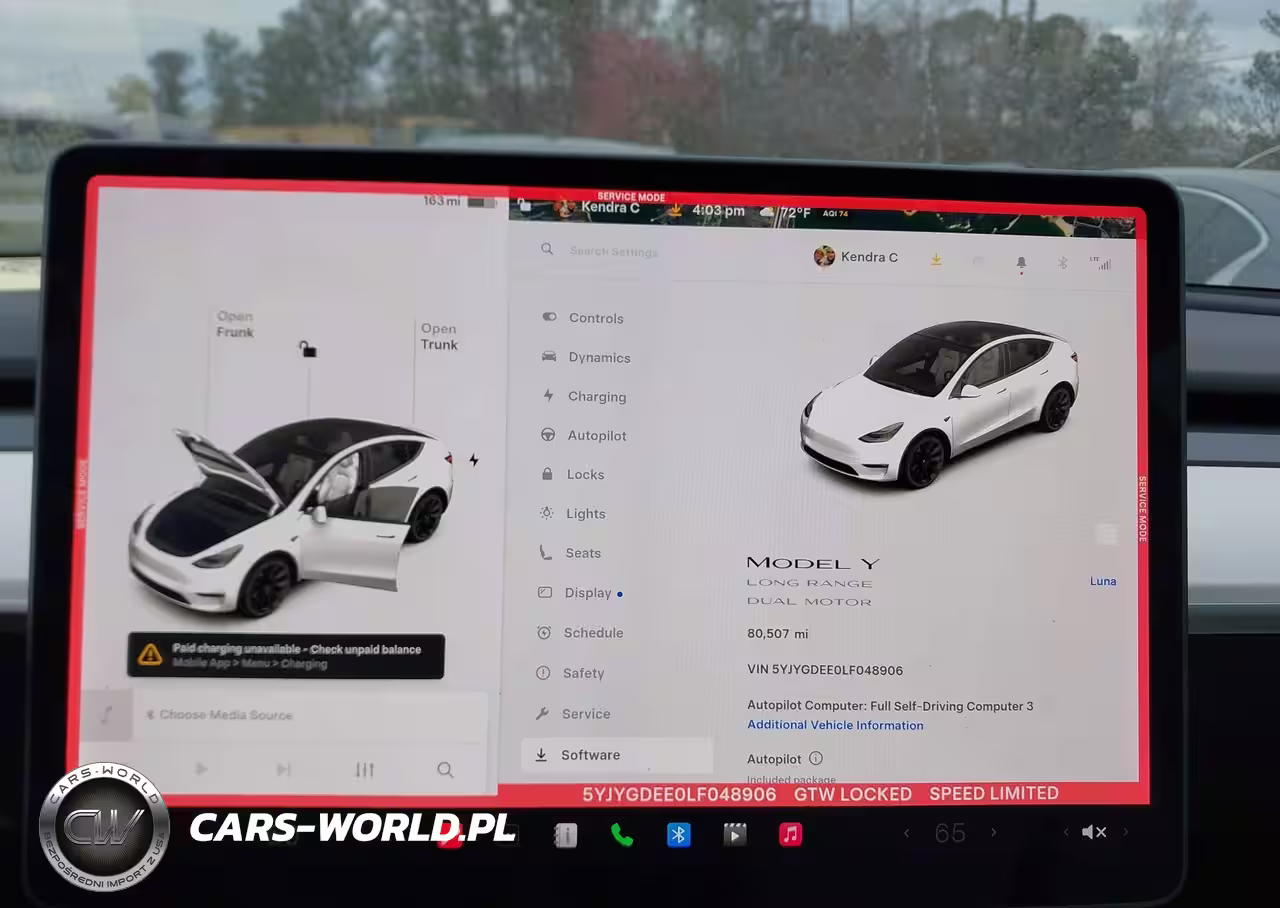Open the Kendra C profile dropdown
This screenshot has width=1280, height=908.
[x=856, y=257]
